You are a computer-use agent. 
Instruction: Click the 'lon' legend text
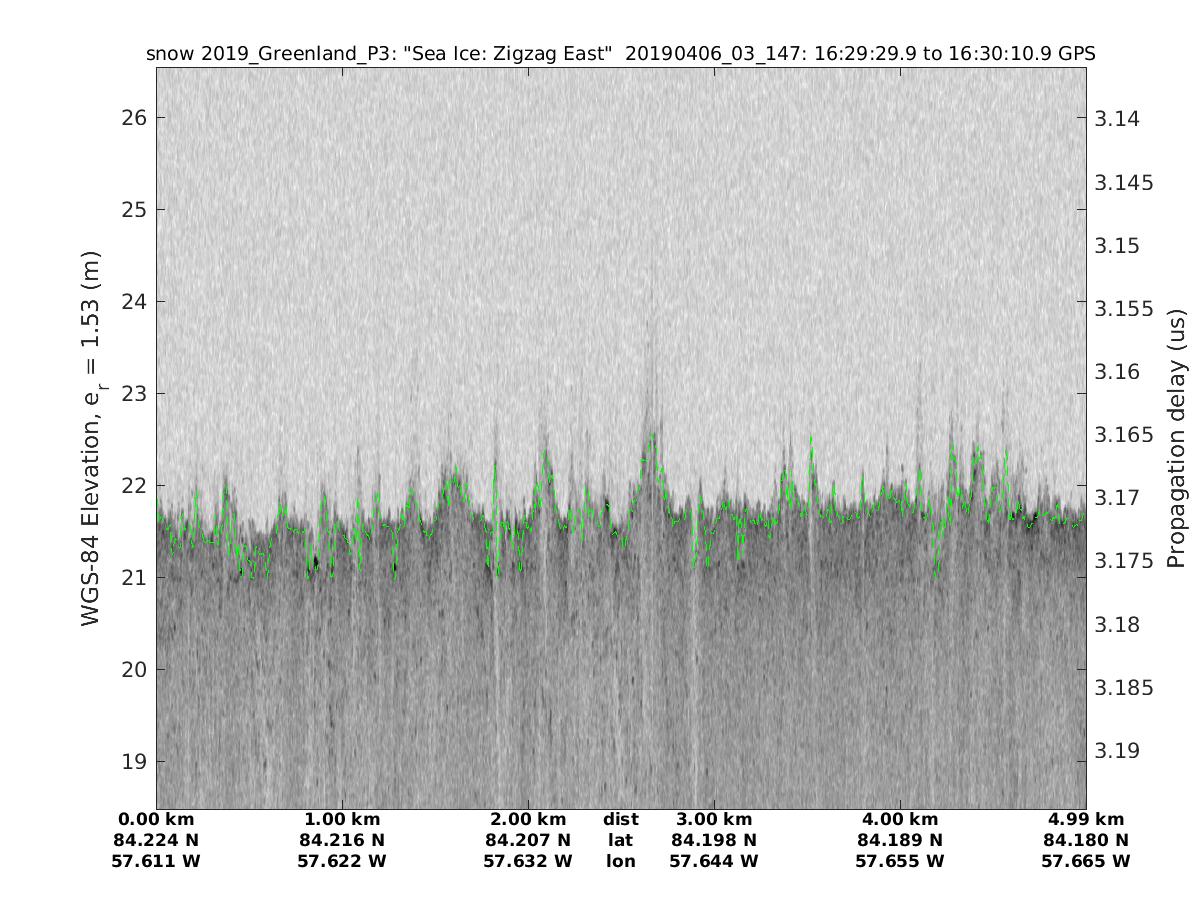621,860
